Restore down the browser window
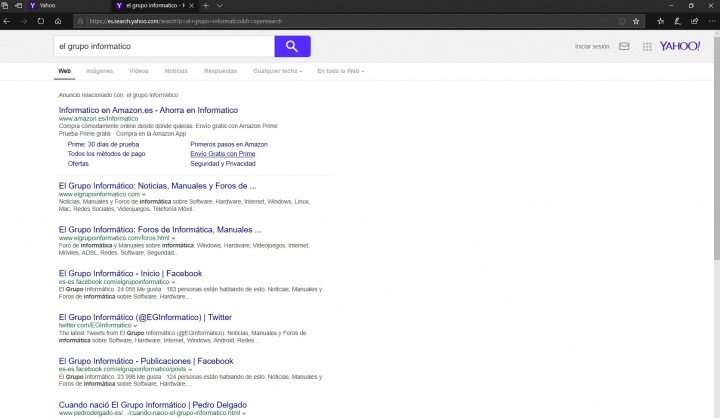Viewport: 720px width, 418px height. pos(691,6)
